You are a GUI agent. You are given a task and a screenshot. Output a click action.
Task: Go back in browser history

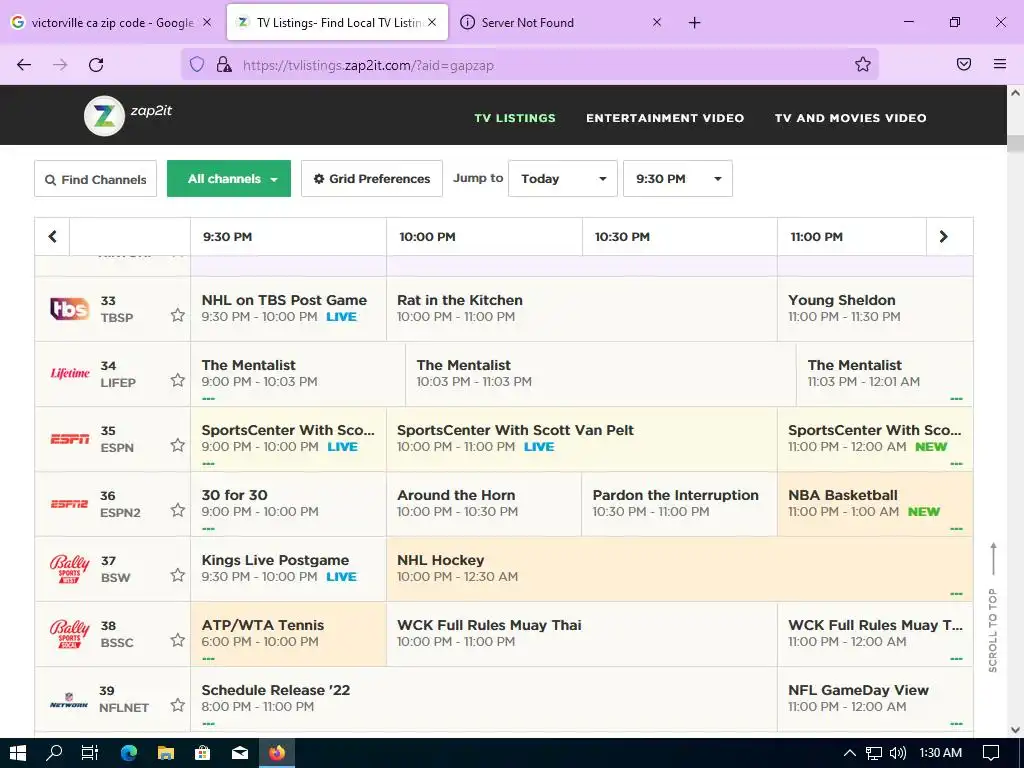point(24,65)
